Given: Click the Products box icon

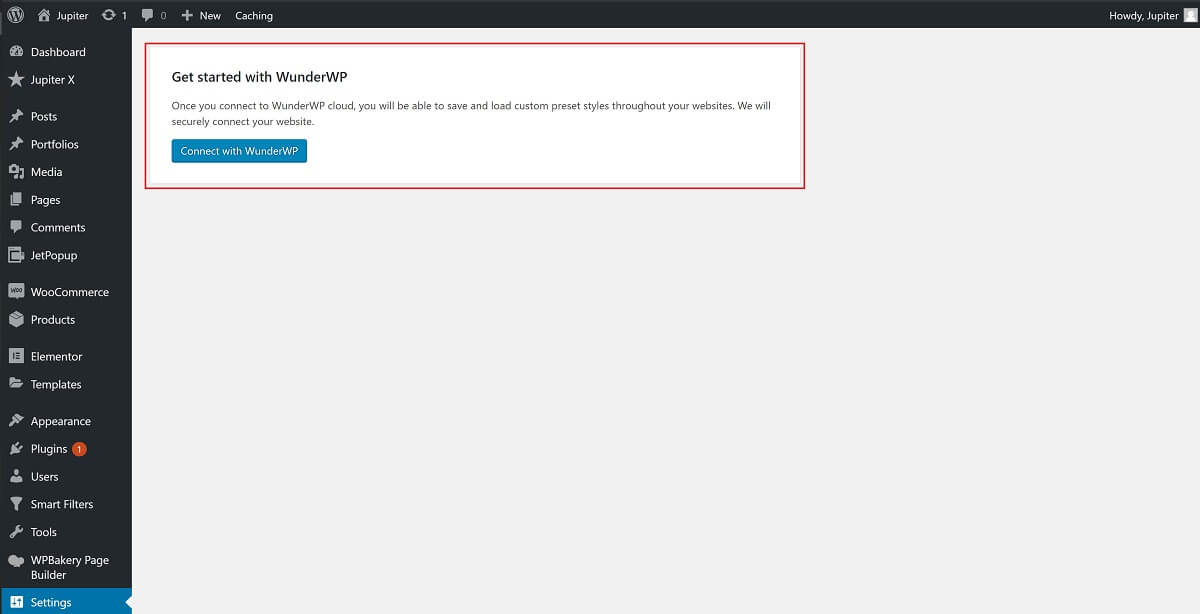Looking at the screenshot, I should pyautogui.click(x=16, y=320).
